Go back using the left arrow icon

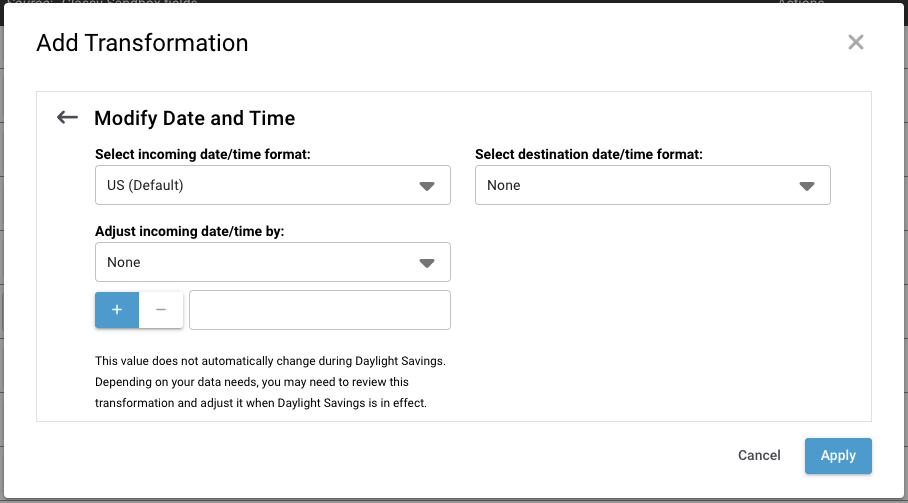click(67, 118)
